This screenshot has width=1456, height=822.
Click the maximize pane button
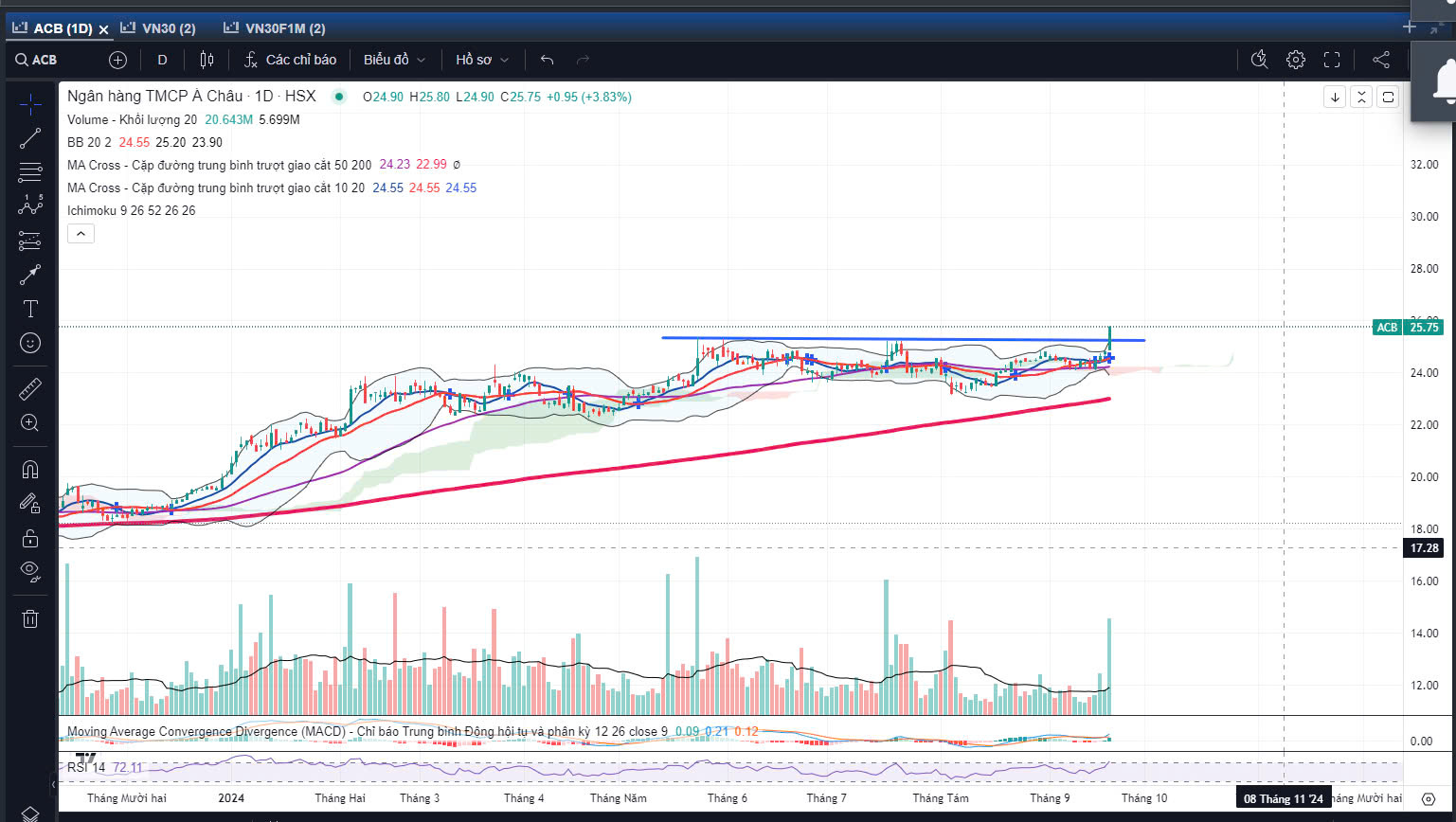pyautogui.click(x=1388, y=97)
